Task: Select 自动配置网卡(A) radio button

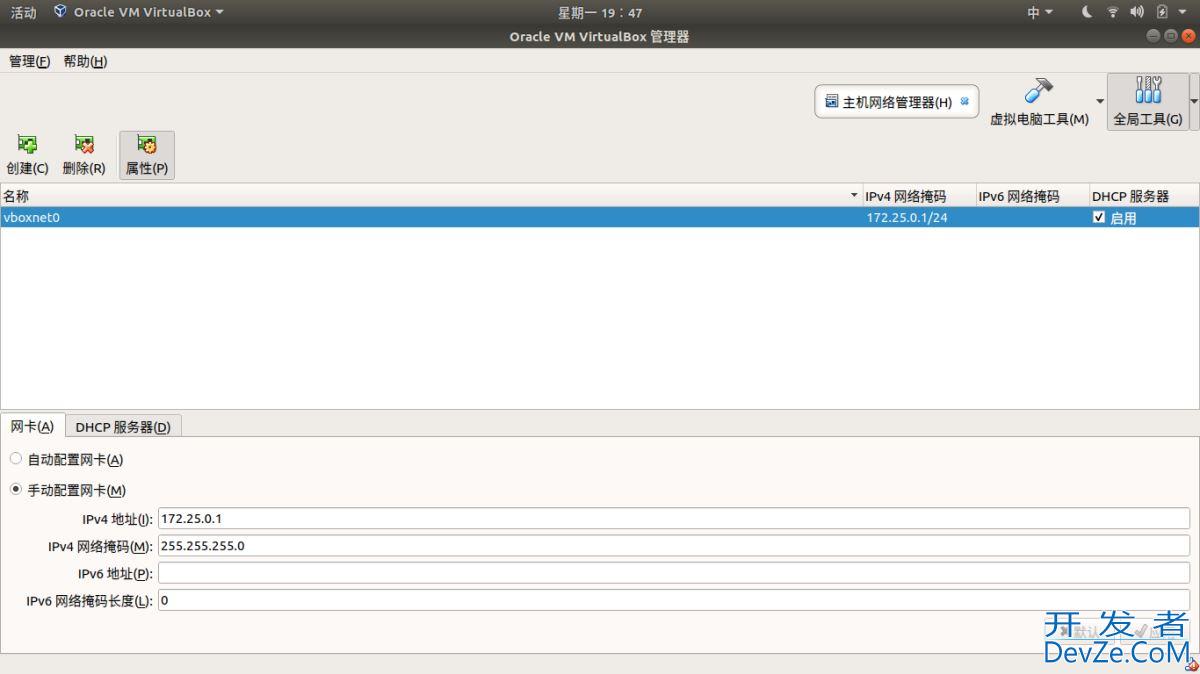Action: (x=15, y=459)
